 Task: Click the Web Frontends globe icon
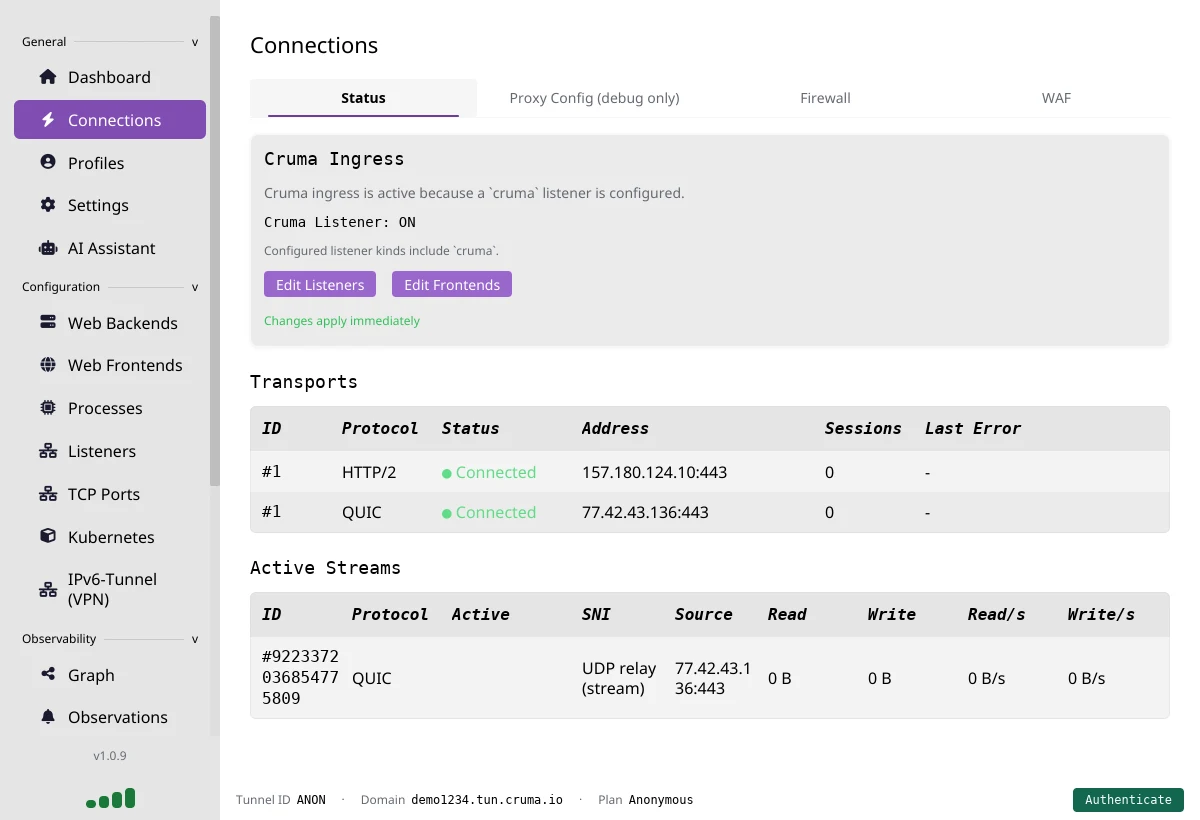tap(47, 365)
